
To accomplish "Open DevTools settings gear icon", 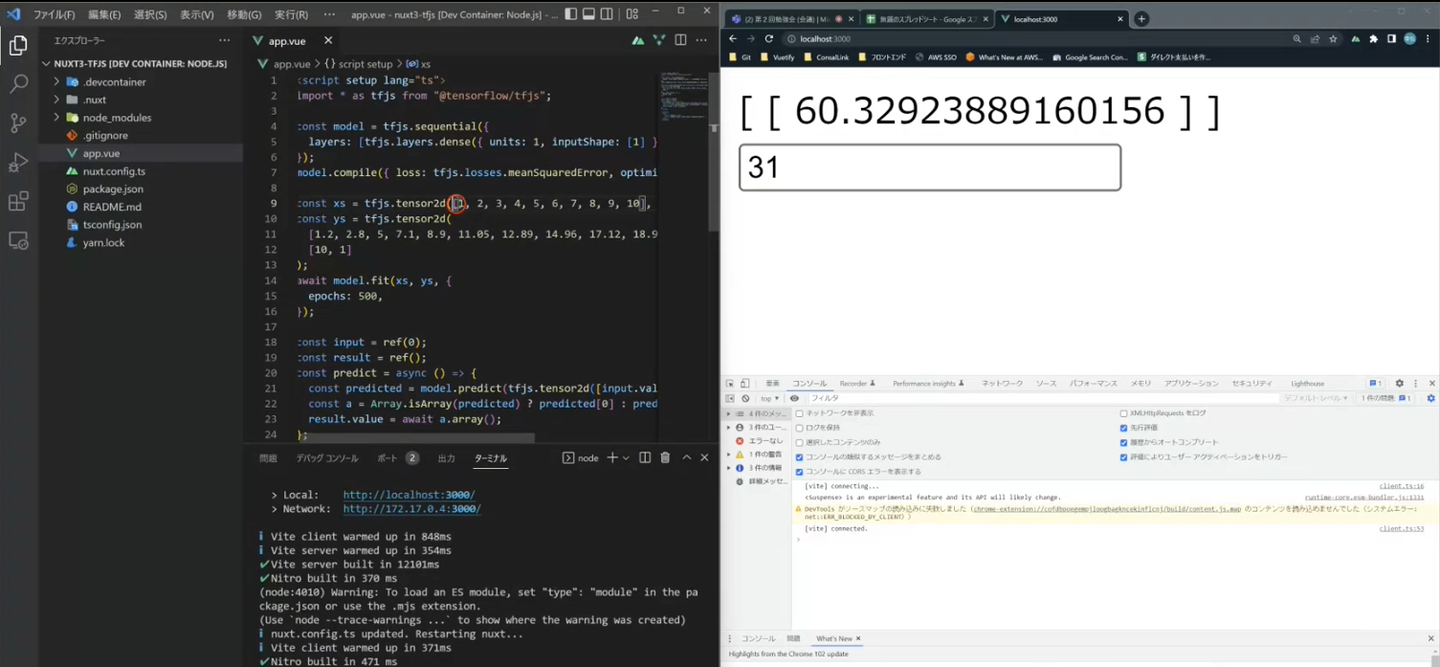I will coord(1399,383).
